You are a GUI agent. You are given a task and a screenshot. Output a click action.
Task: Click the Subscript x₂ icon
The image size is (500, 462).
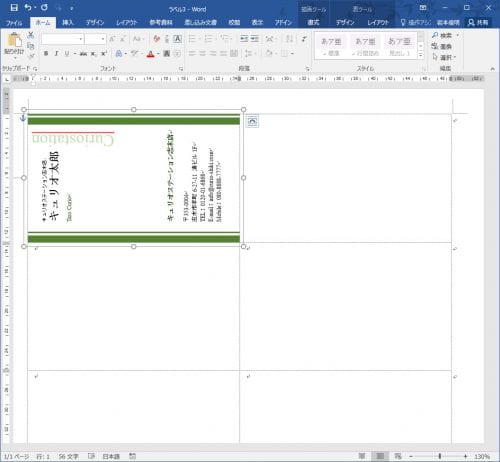94,54
